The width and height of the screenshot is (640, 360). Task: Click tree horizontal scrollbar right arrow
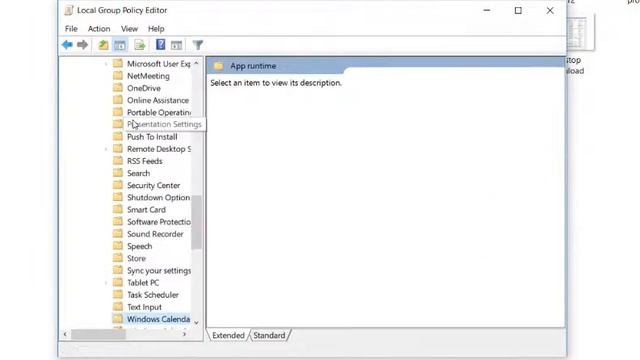184,334
